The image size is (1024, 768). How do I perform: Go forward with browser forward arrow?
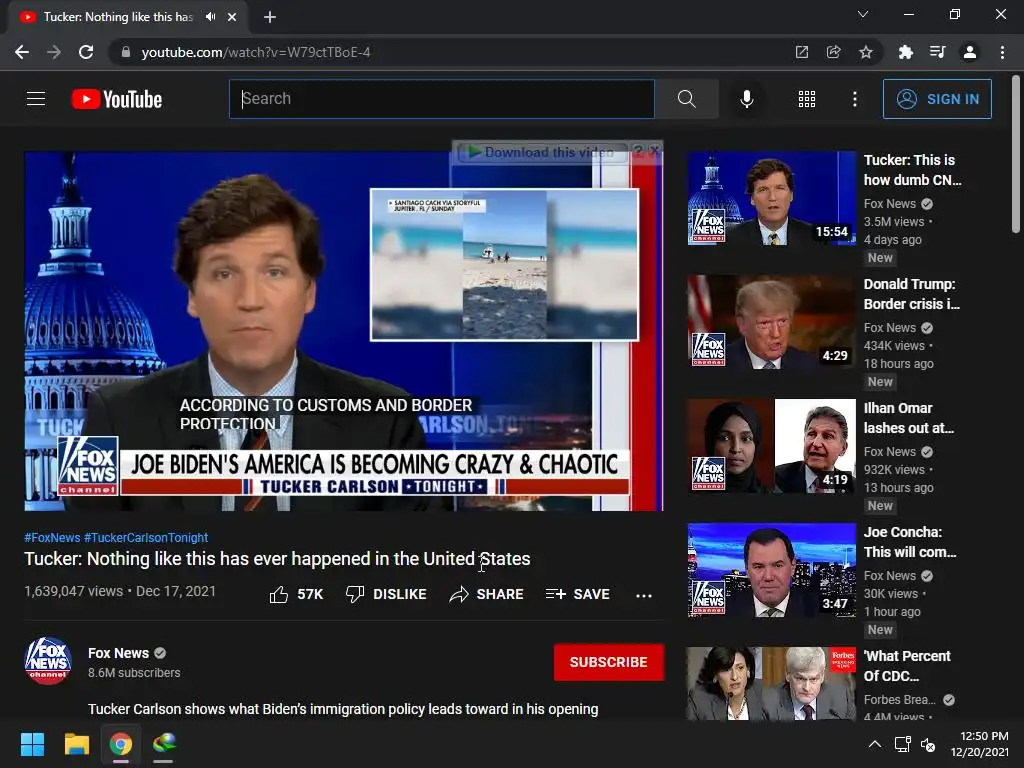54,52
